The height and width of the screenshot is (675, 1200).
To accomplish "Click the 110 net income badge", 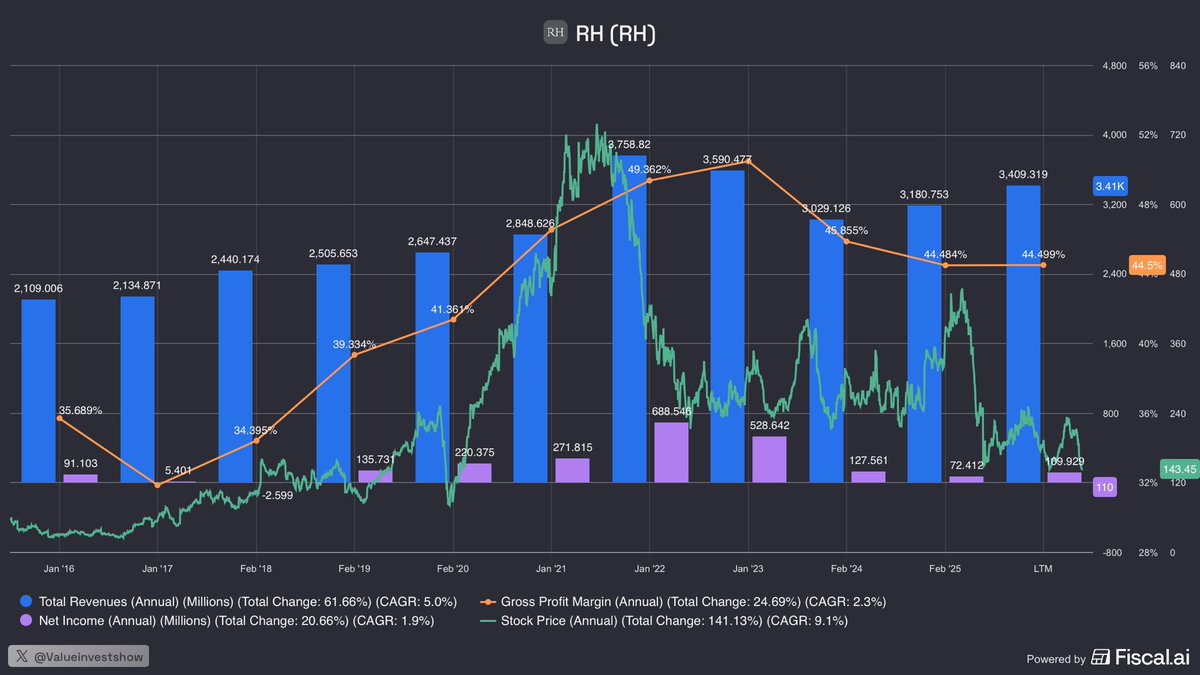I will pos(1105,487).
